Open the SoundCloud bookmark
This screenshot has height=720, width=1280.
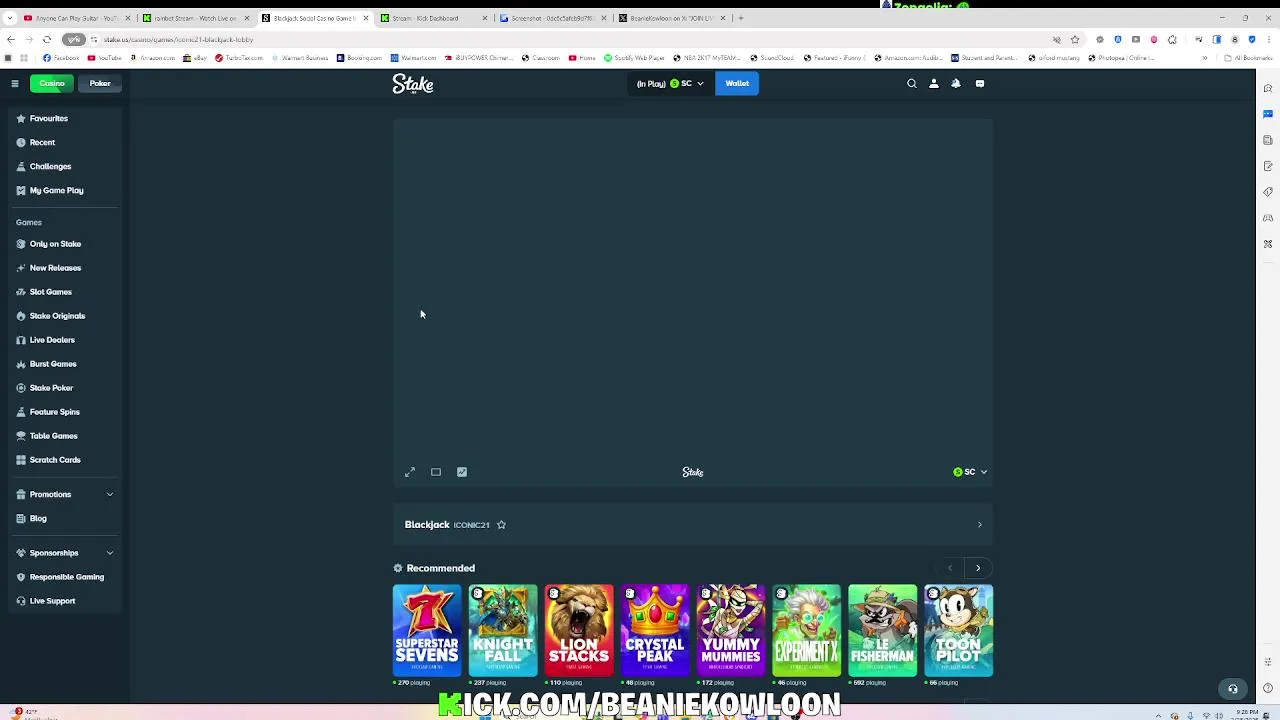tap(772, 58)
